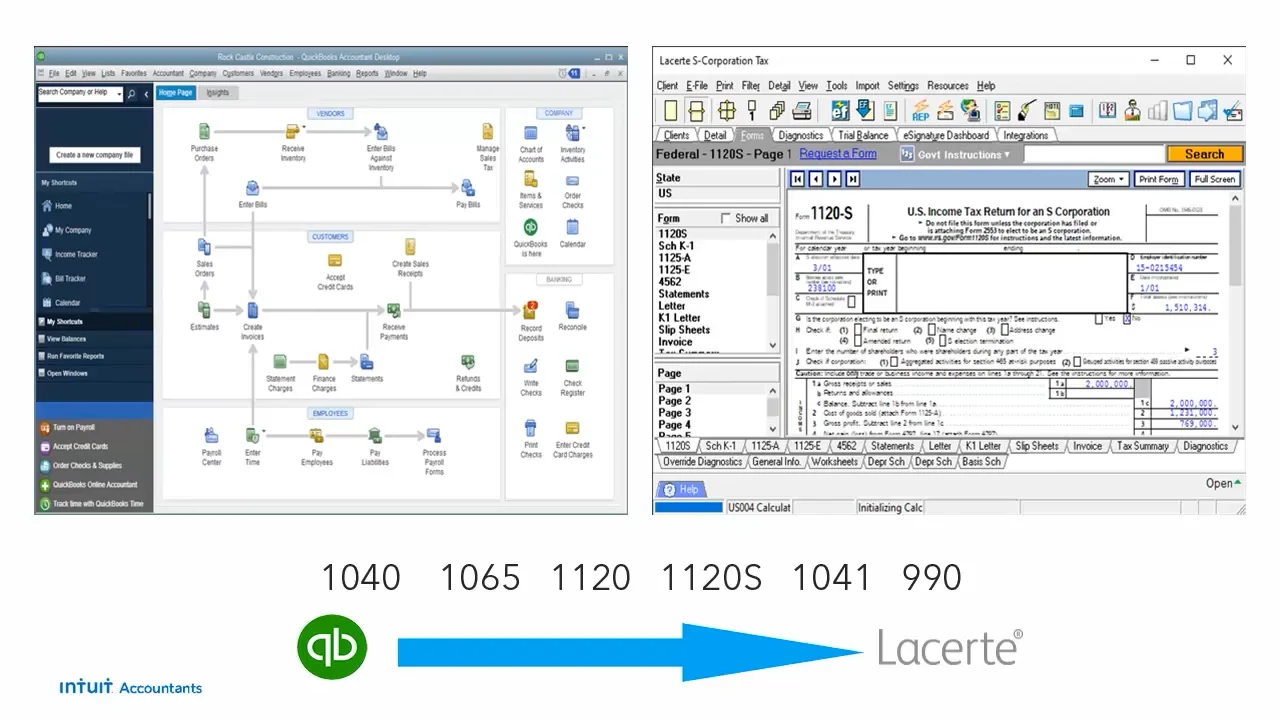Check the Address change box on Form 1120-S
This screenshot has width=1280, height=720.
[1004, 329]
